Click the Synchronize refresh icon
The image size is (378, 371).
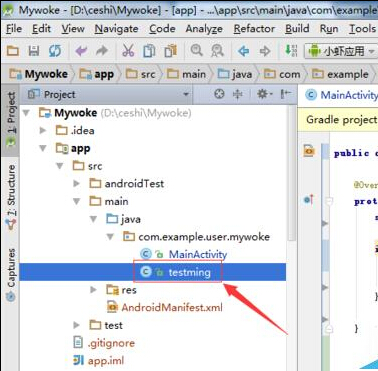(55, 51)
